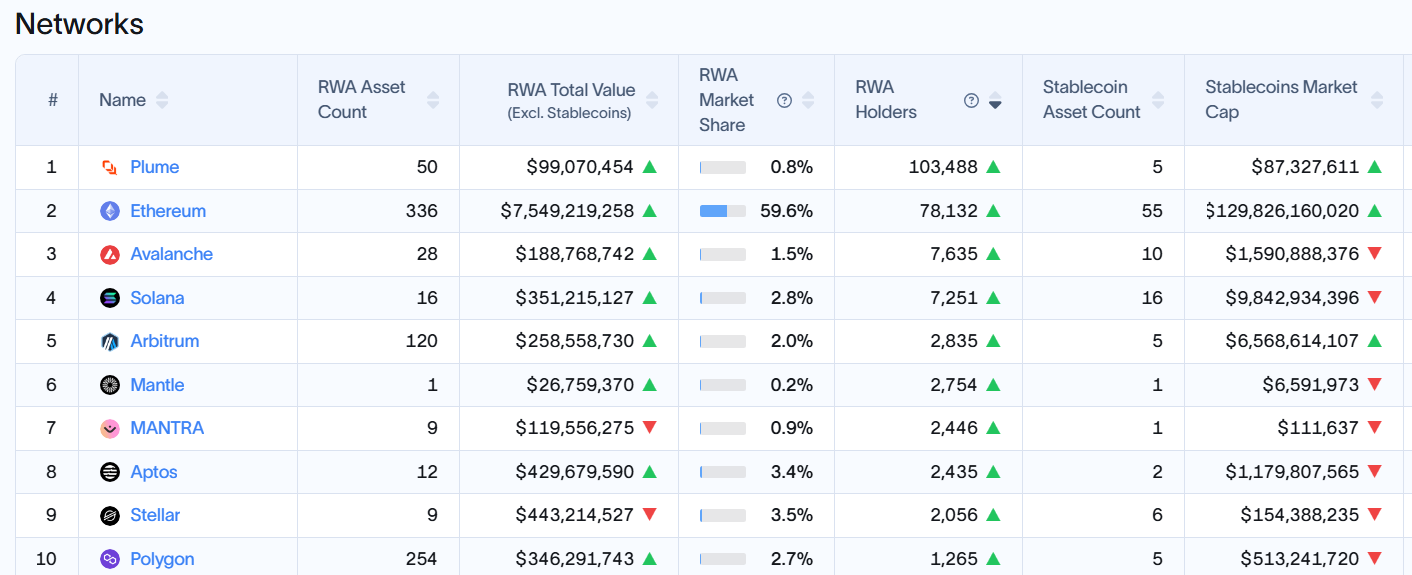This screenshot has height=575, width=1412.
Task: Sort by Stablecoins Market Cap column
Action: [x=1377, y=100]
